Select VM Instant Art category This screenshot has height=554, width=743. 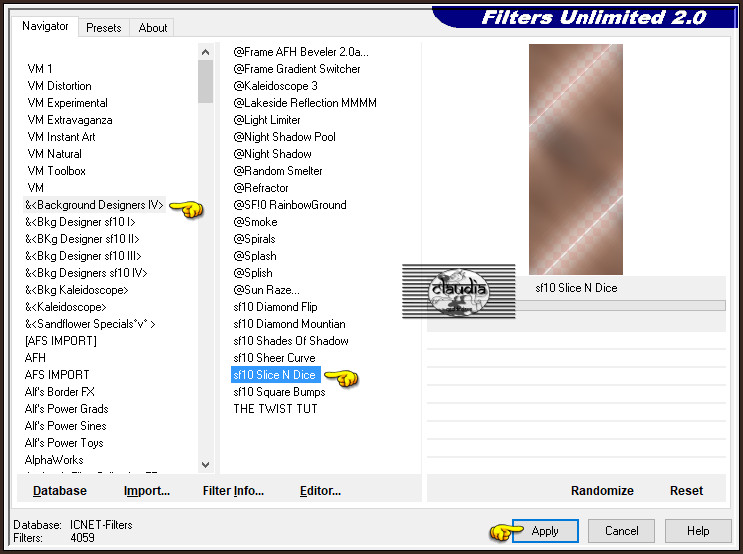coord(61,137)
